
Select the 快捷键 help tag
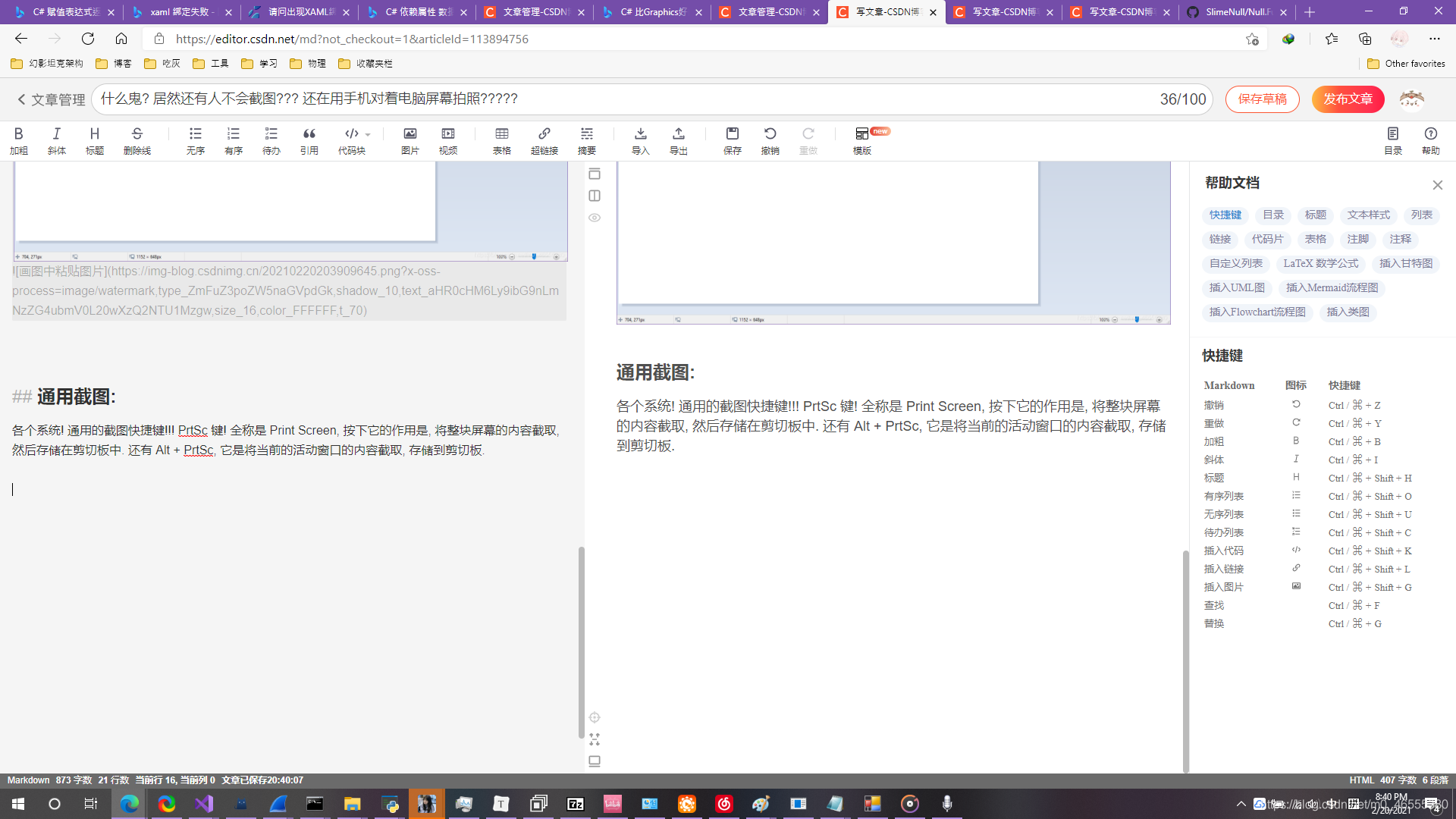[1225, 215]
